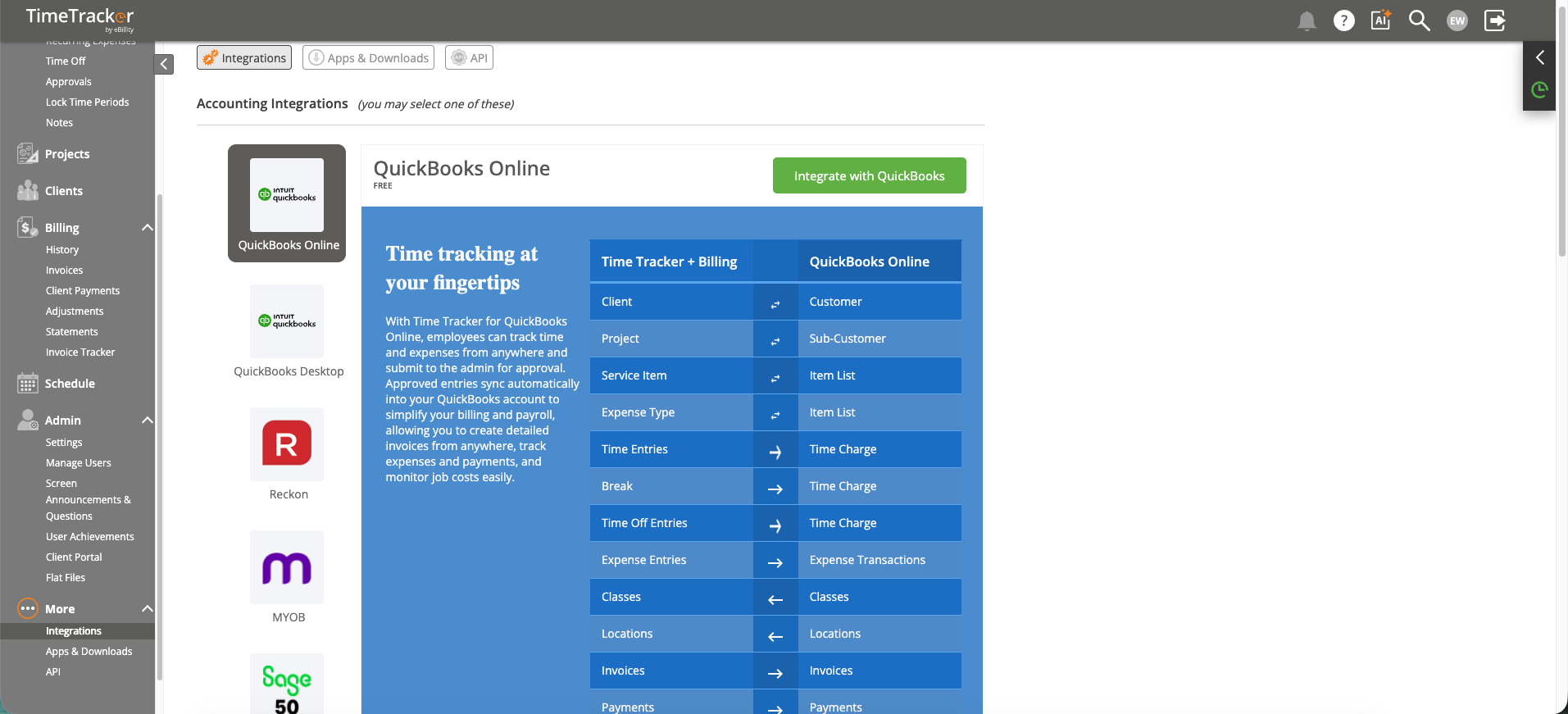The width and height of the screenshot is (1568, 714).
Task: Collapse the left sidebar arrow
Action: pyautogui.click(x=164, y=64)
